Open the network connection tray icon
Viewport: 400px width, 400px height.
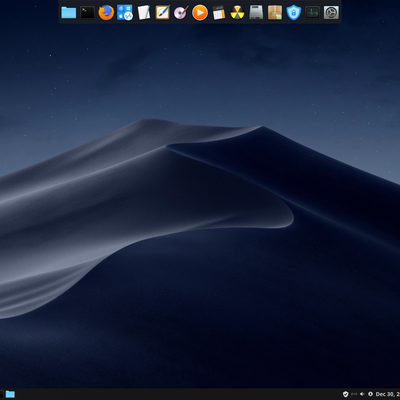click(x=354, y=394)
